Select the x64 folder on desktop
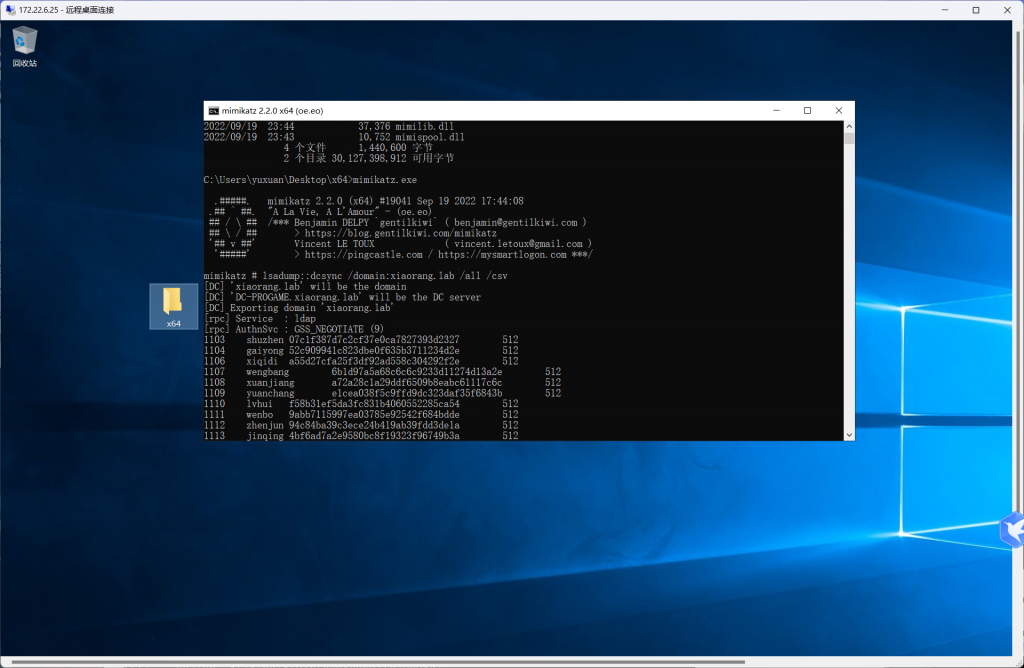 [173, 306]
